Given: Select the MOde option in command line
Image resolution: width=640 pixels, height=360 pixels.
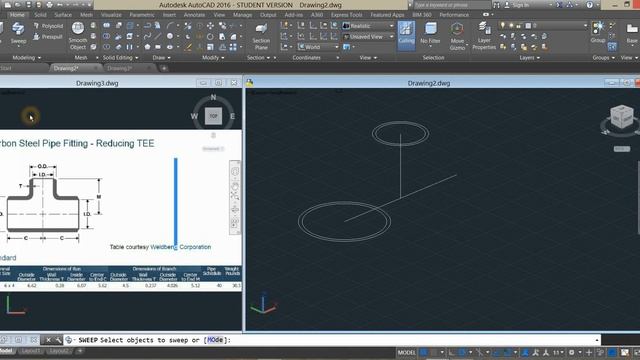Looking at the screenshot, I should pos(215,340).
